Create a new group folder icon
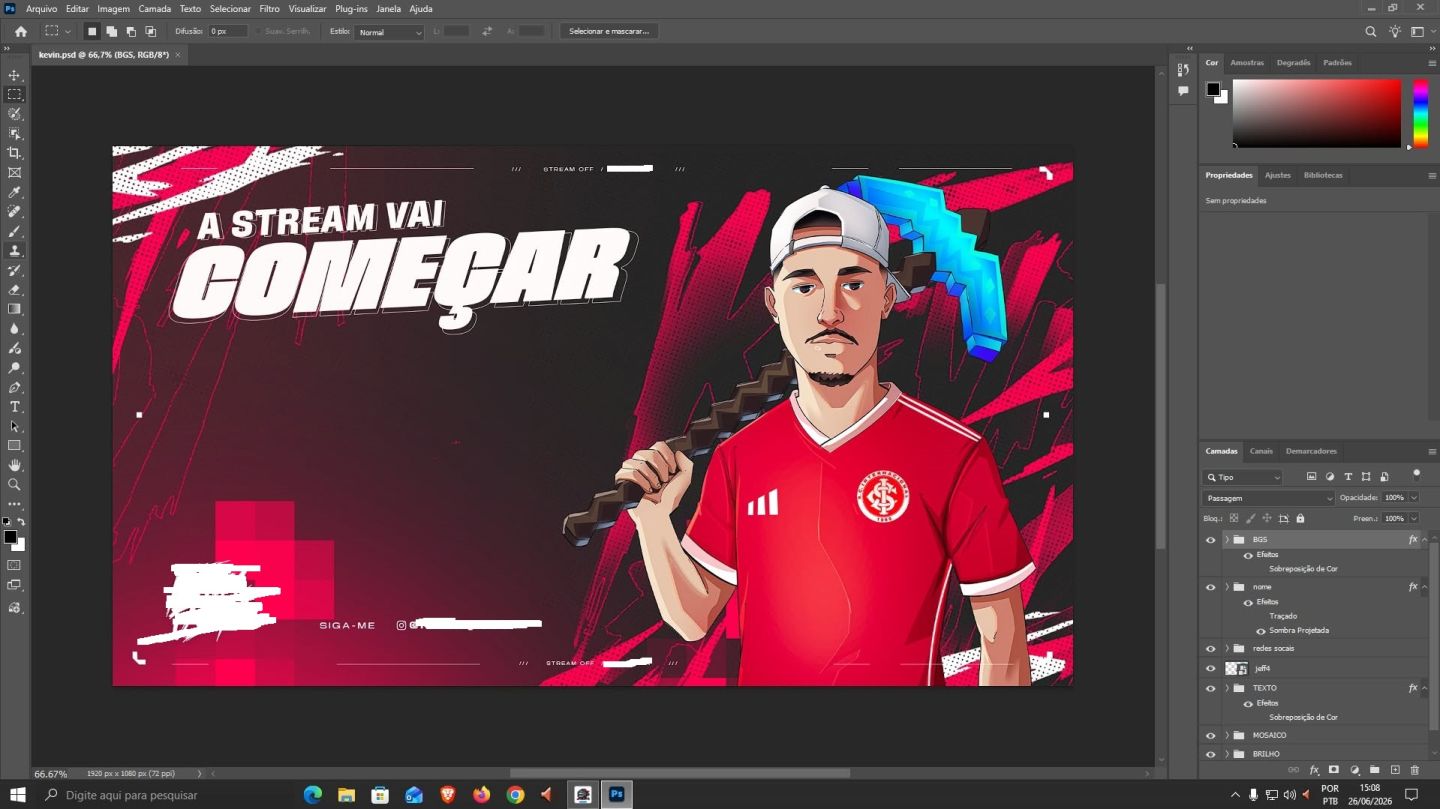Screen dimensions: 1440x809 [x=1375, y=770]
